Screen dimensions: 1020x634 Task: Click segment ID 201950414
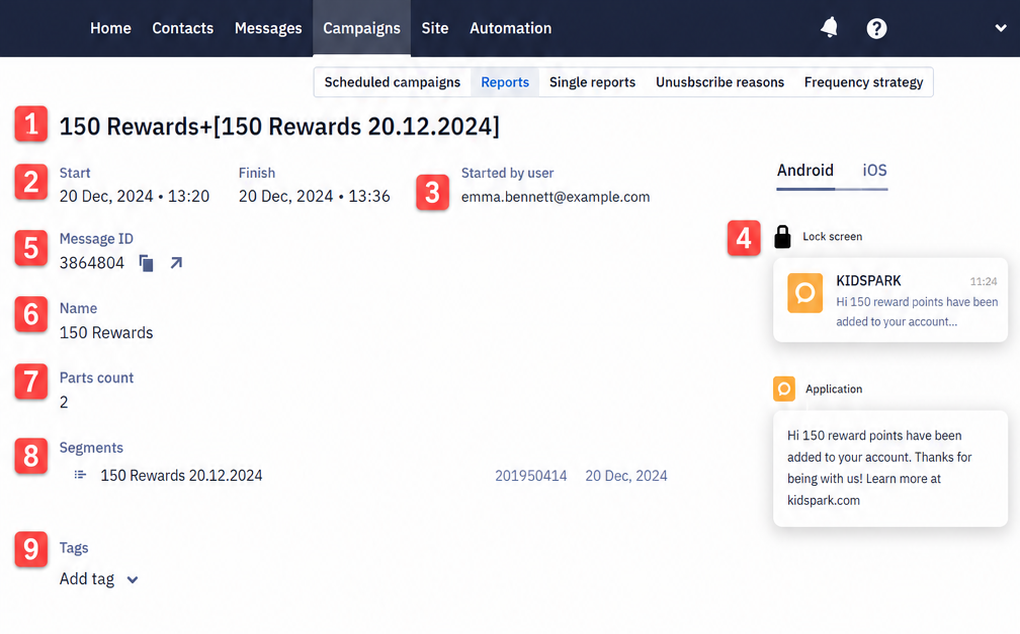point(531,475)
